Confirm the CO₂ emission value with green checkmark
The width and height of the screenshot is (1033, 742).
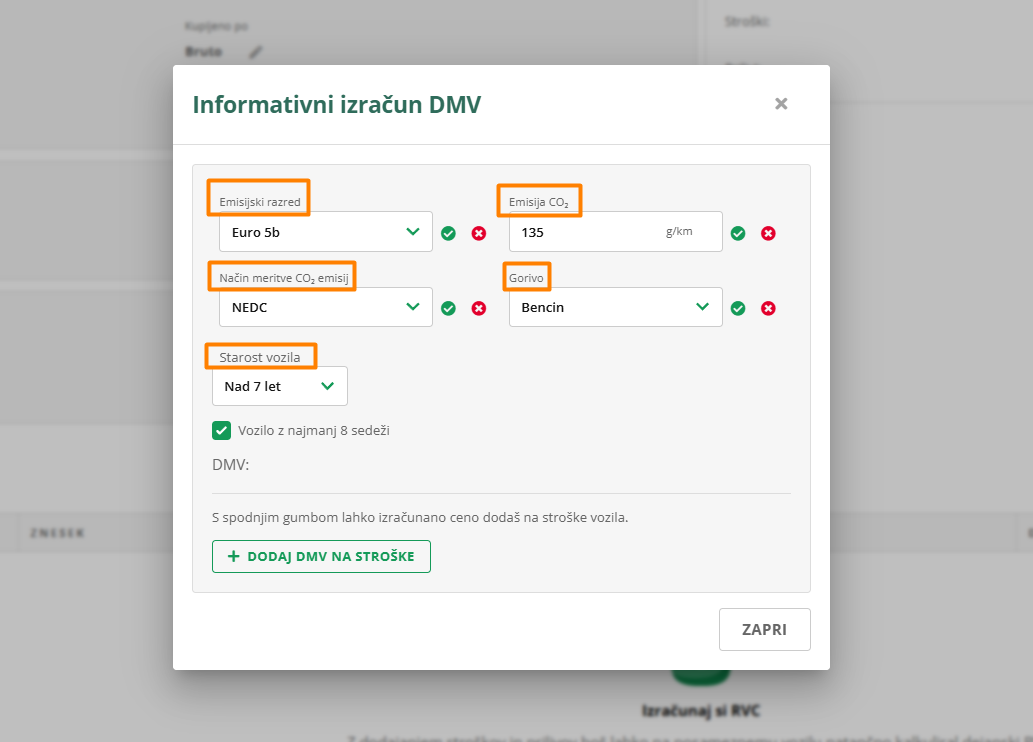[x=738, y=233]
